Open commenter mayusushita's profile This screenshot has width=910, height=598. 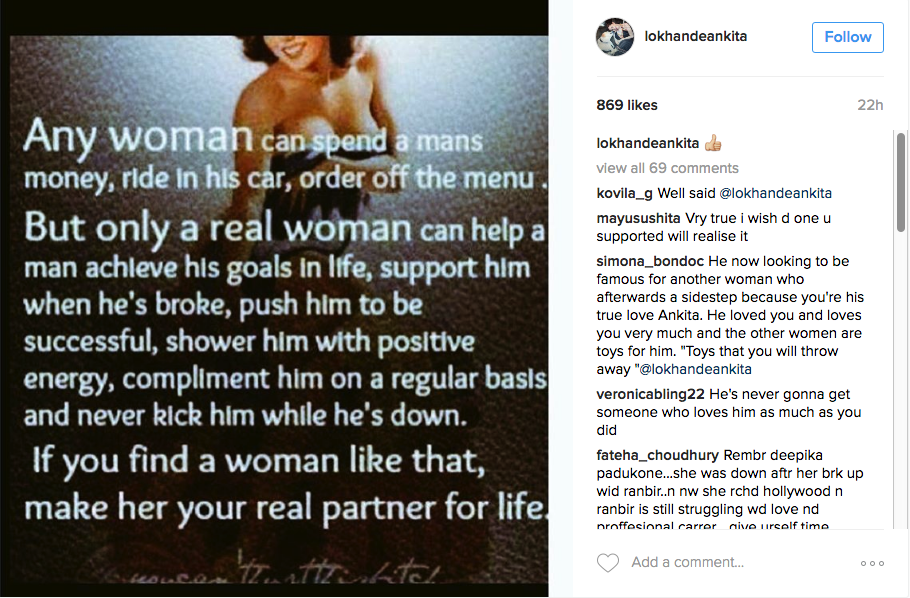[638, 218]
